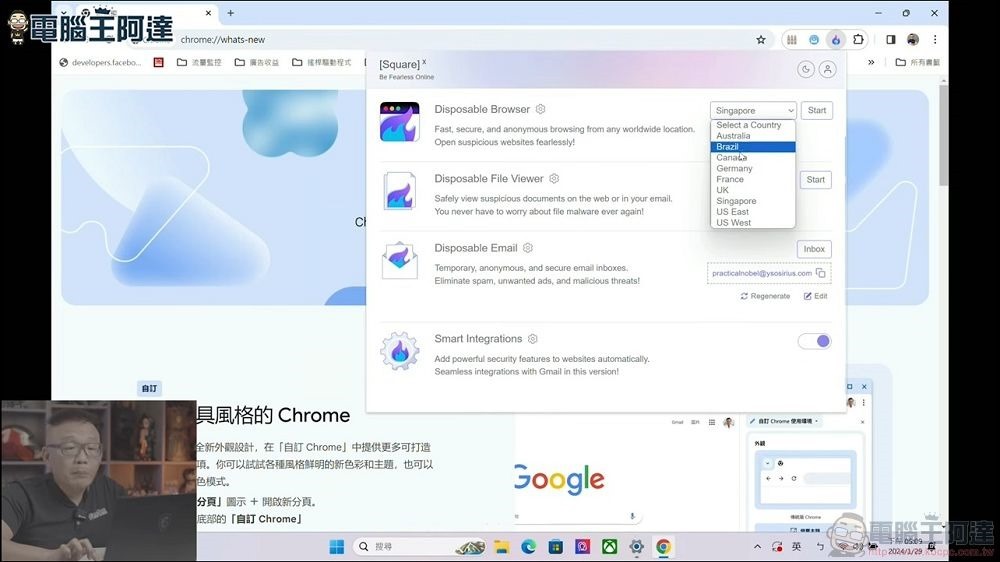Choose Australia from country list
1000x562 pixels.
click(753, 136)
